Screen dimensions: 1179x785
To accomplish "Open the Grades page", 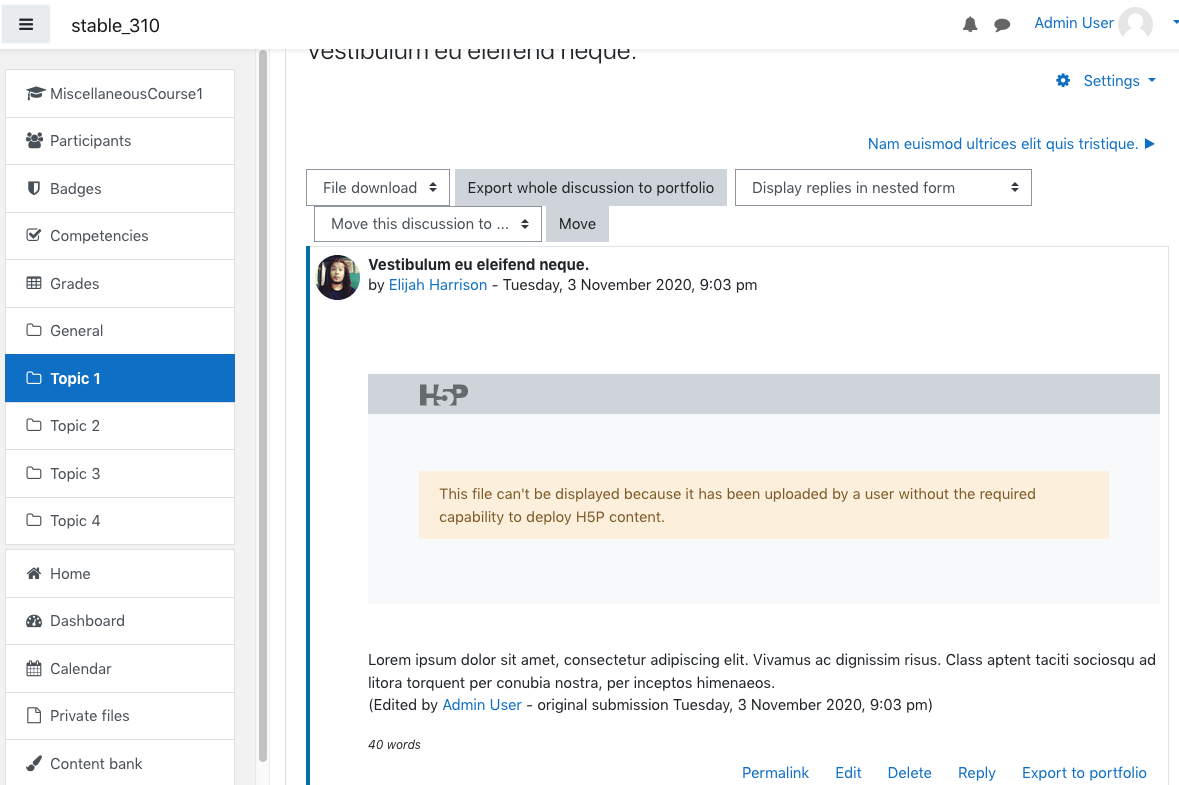I will click(x=120, y=283).
